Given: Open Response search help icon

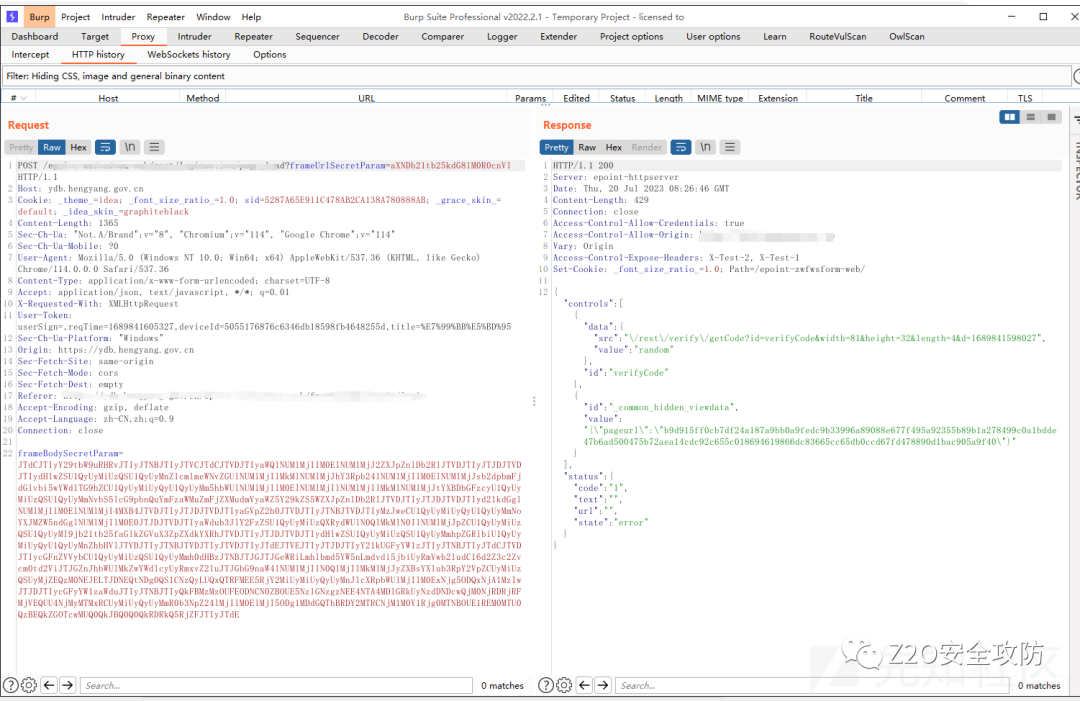Looking at the screenshot, I should [546, 685].
